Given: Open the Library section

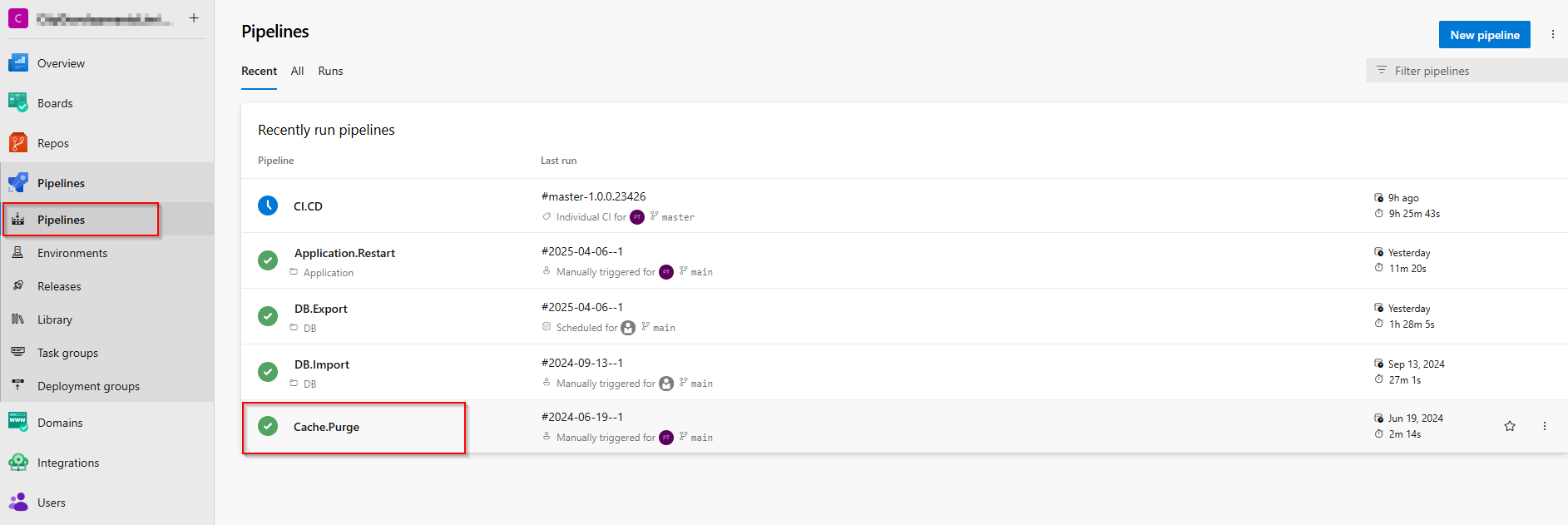Looking at the screenshot, I should [x=18, y=319].
